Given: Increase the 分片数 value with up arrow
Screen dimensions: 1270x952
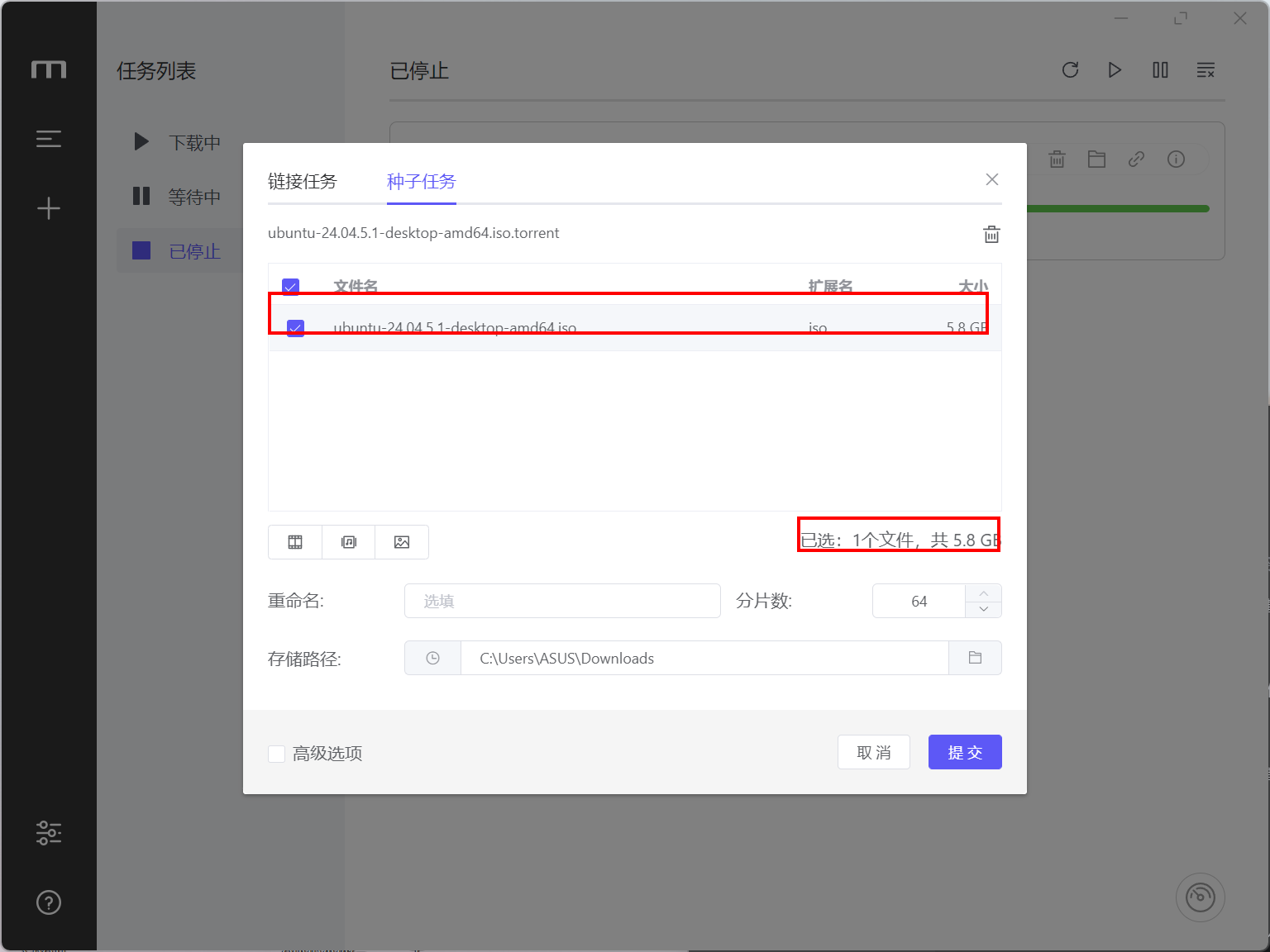Looking at the screenshot, I should pos(983,593).
